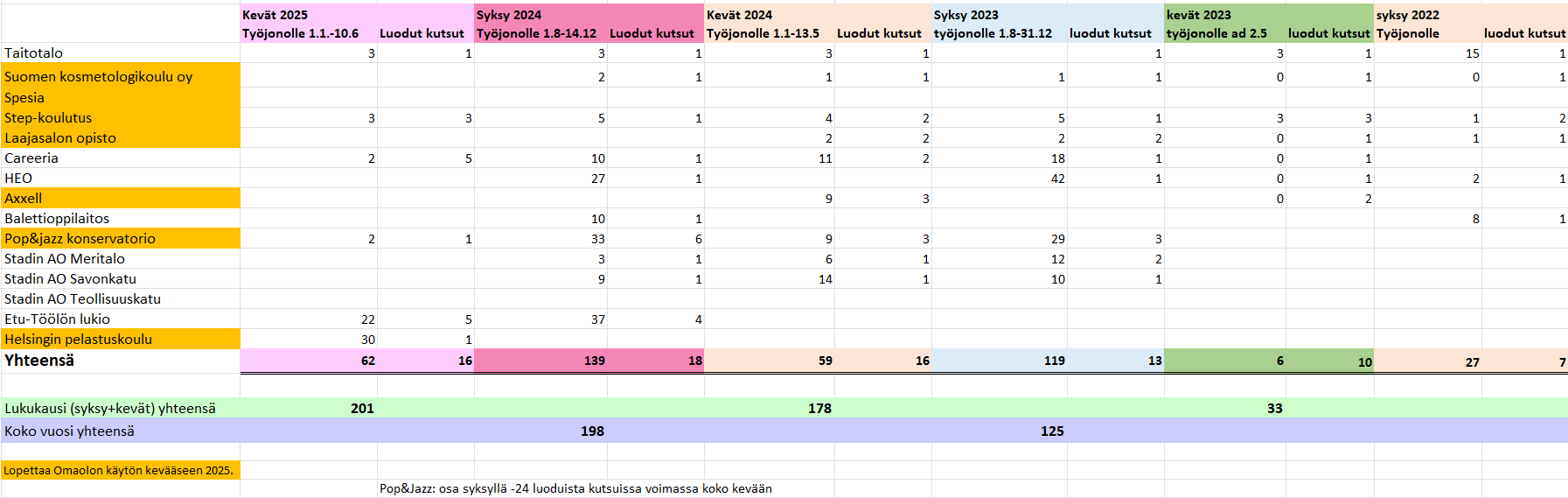This screenshot has width=1568, height=498.
Task: Select the Kevät 2025 total 62 cell
Action: tap(309, 361)
